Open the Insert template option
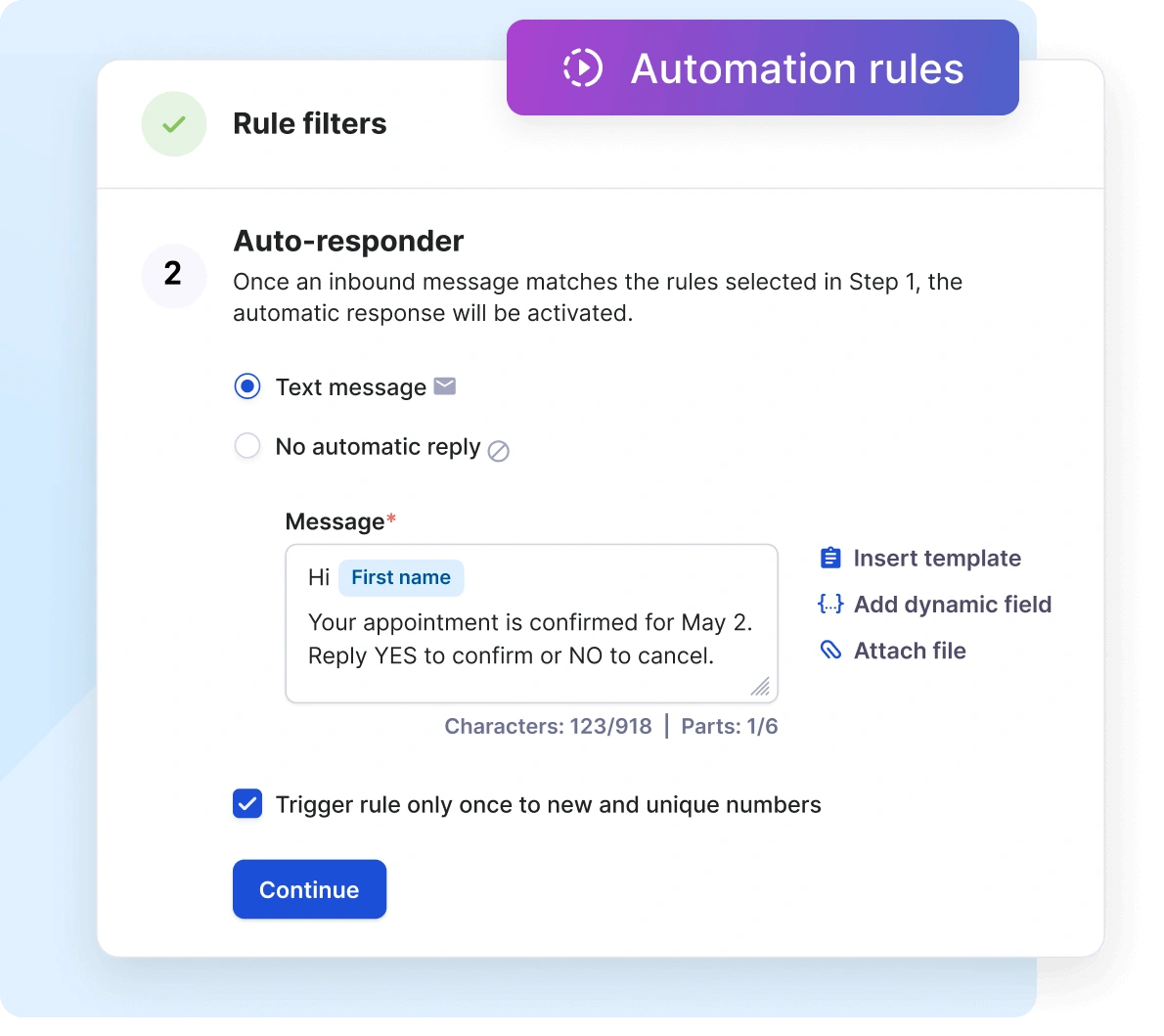The image size is (1164, 1036). pyautogui.click(x=937, y=558)
